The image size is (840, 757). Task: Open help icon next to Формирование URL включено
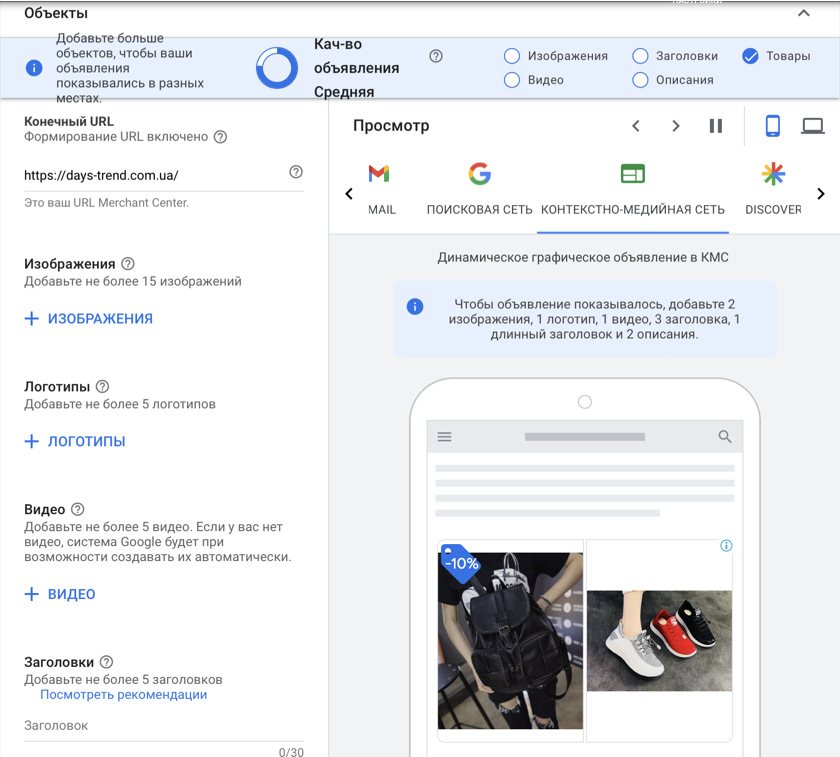(x=220, y=137)
